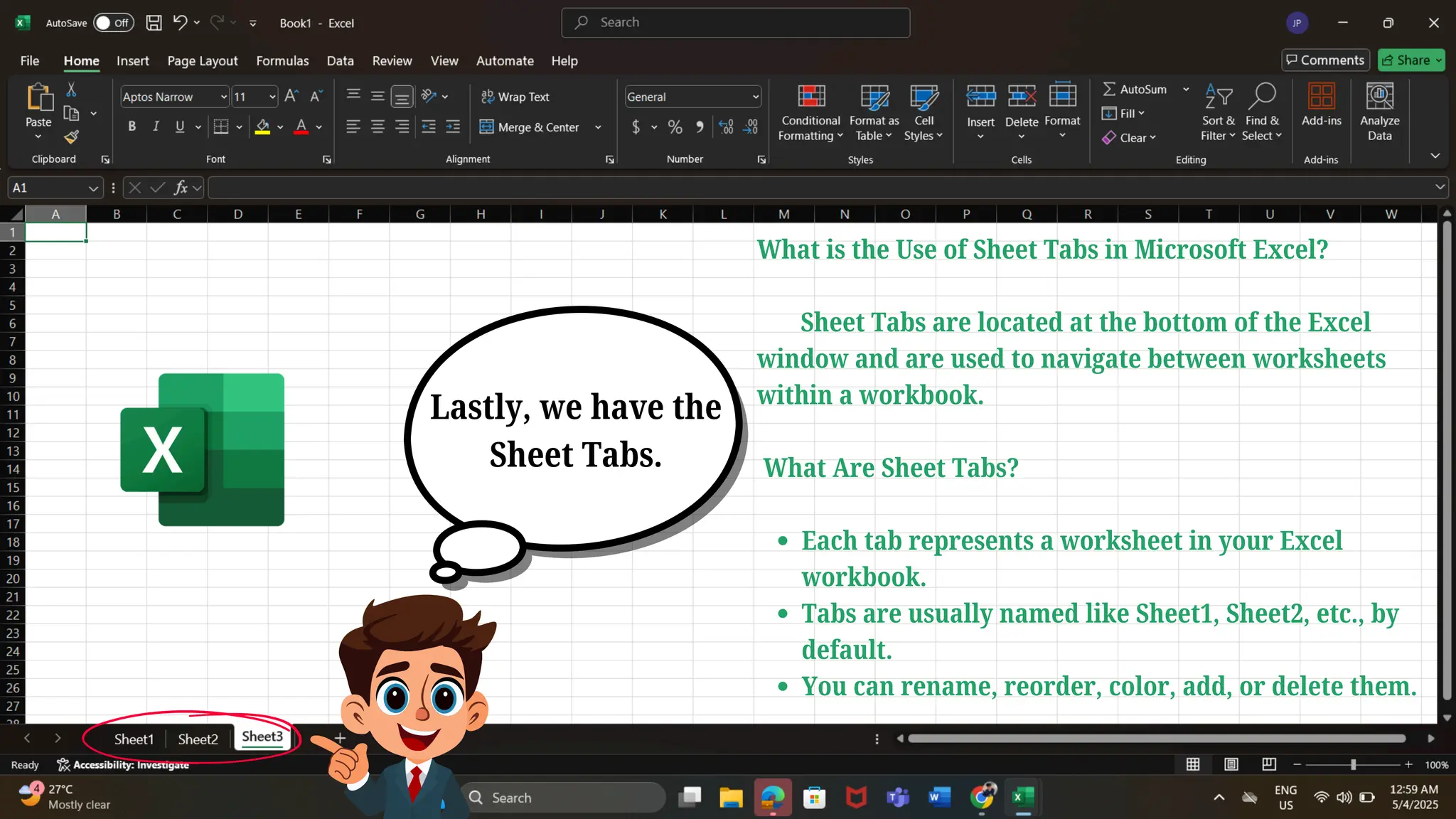
Task: Switch to Page Break Preview in status bar
Action: [1269, 764]
